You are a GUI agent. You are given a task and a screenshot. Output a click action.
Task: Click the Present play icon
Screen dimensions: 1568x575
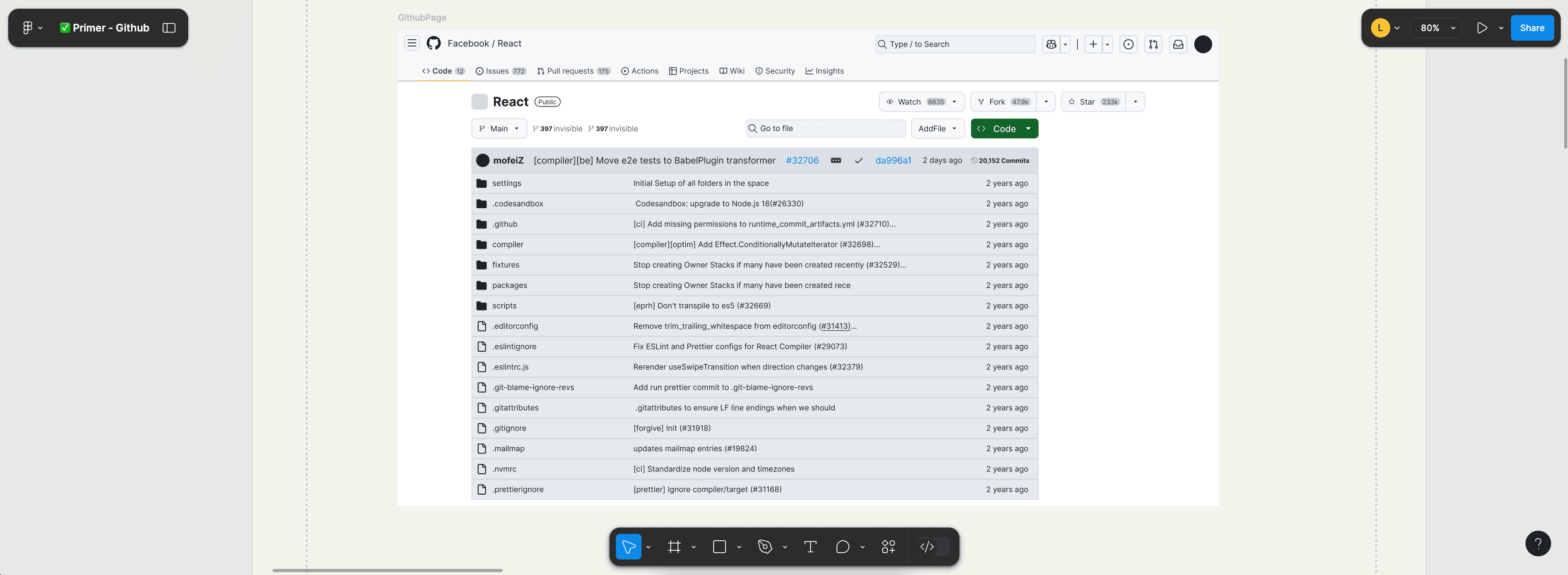[x=1482, y=27]
